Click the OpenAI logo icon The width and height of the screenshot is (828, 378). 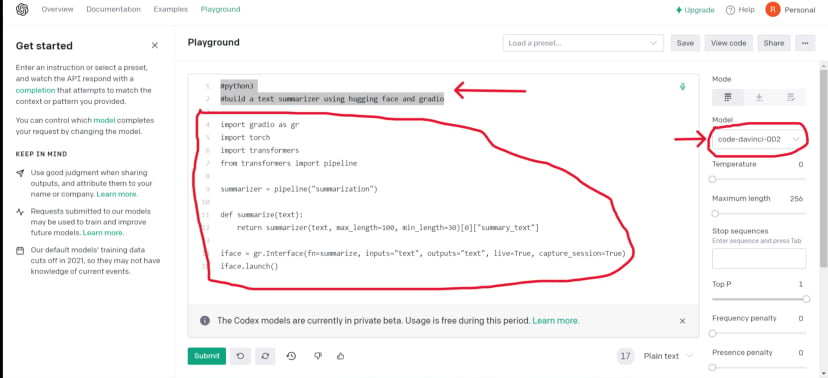coord(22,10)
